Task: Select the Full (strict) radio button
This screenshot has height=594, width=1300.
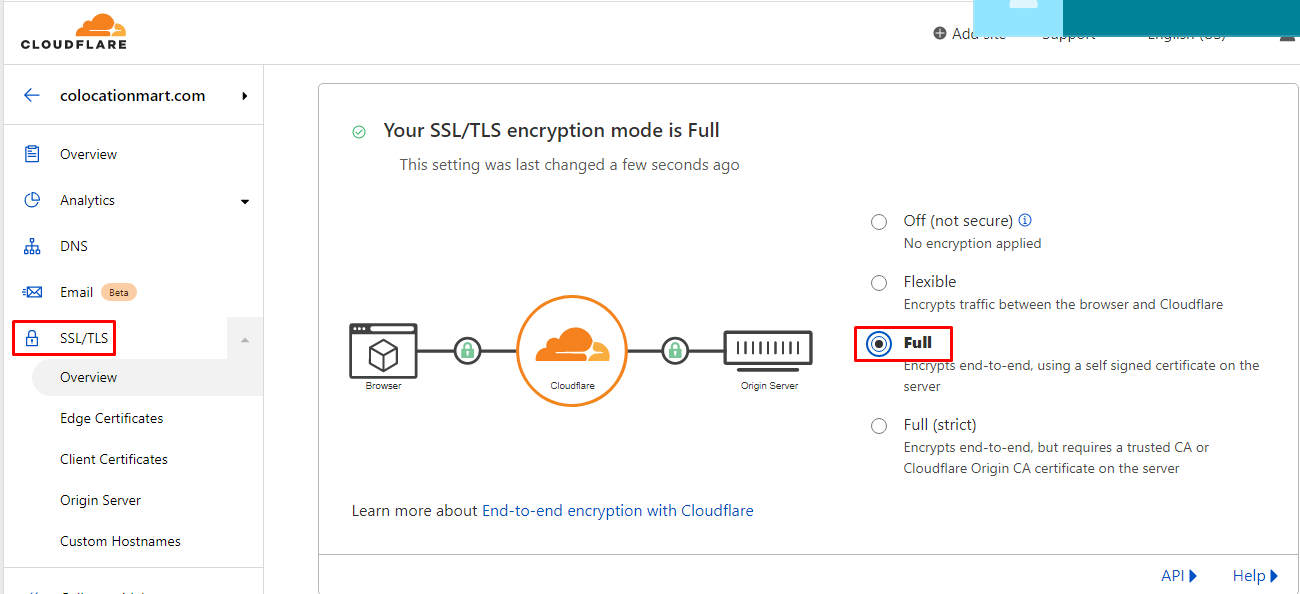Action: 879,426
